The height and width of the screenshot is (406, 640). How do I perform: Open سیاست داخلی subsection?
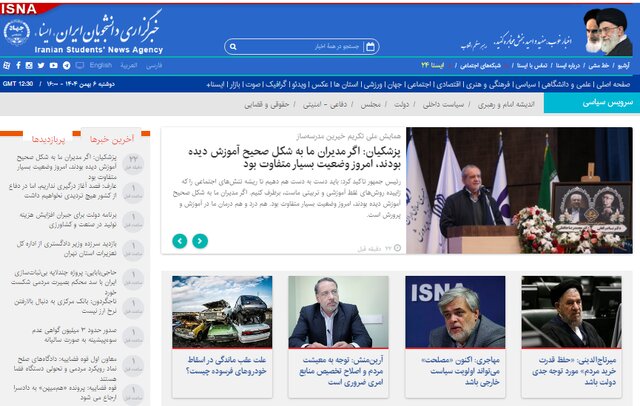443,105
